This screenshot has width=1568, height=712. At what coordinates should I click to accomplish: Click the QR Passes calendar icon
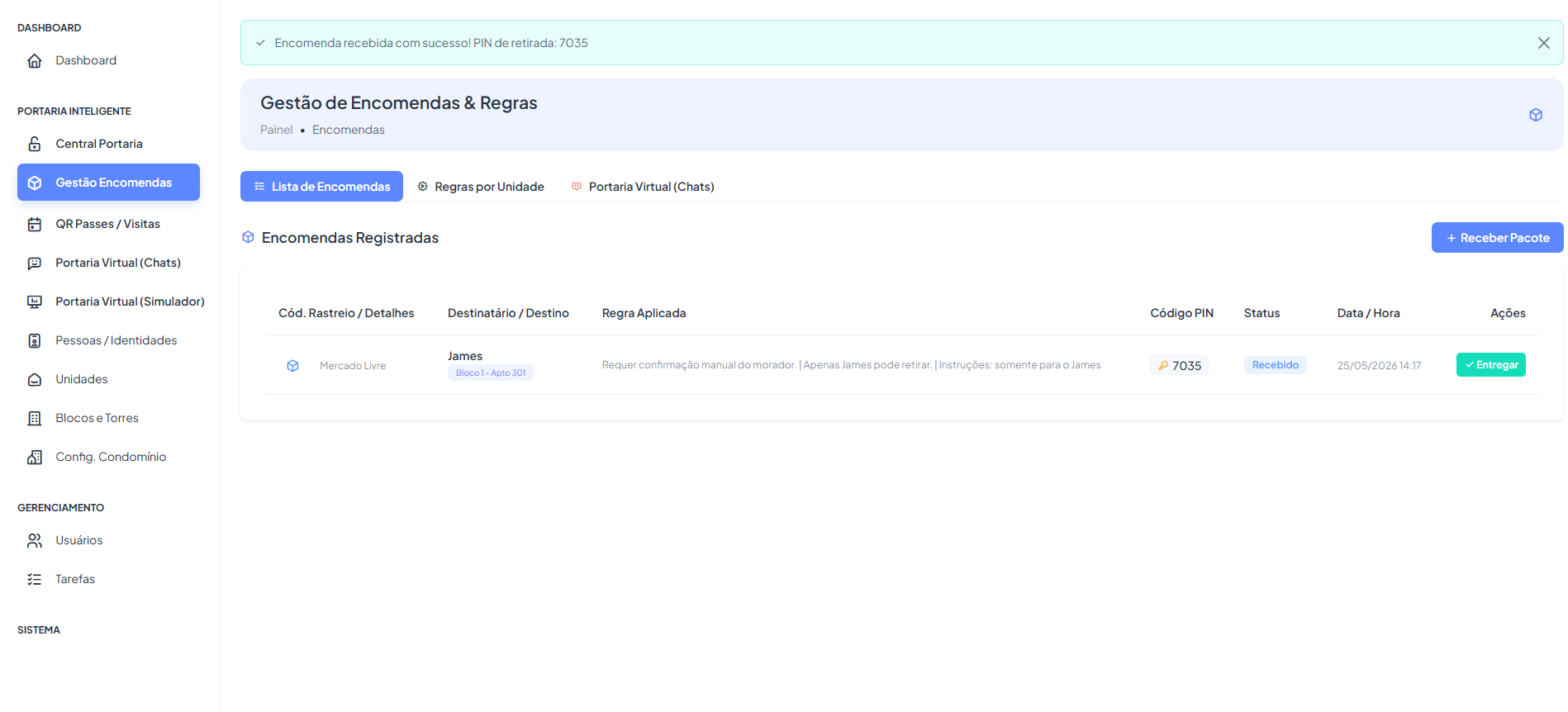[35, 224]
